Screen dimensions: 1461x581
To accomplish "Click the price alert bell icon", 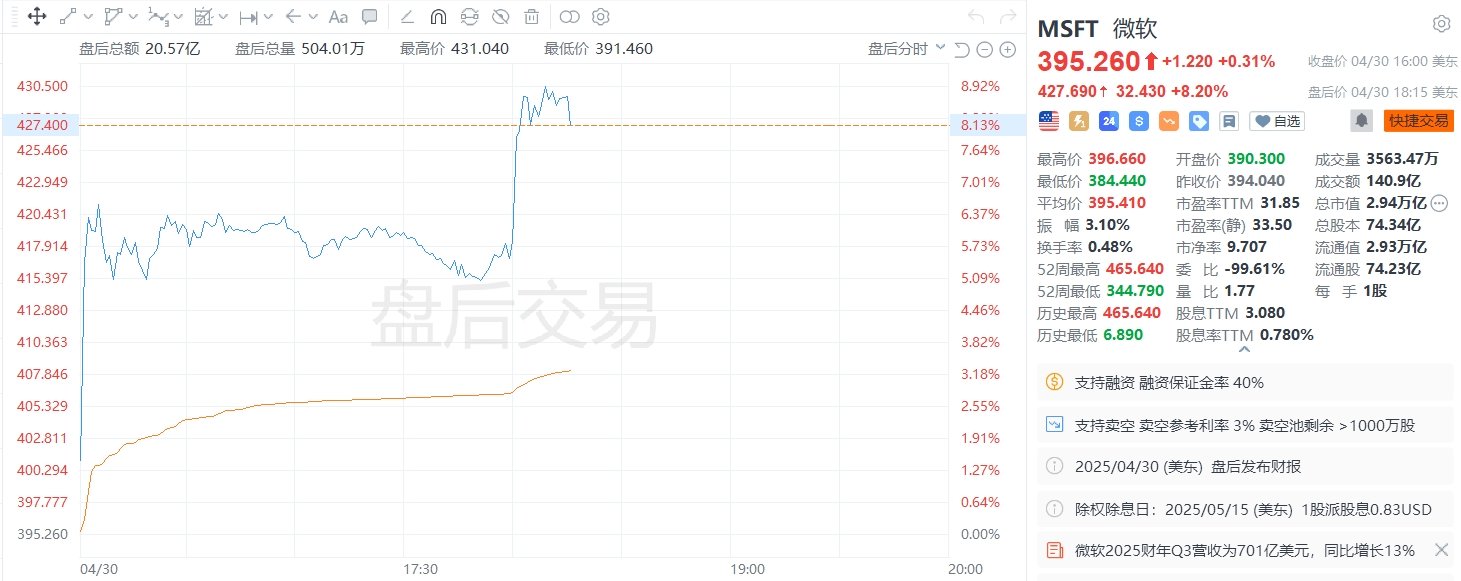I will pyautogui.click(x=1361, y=120).
